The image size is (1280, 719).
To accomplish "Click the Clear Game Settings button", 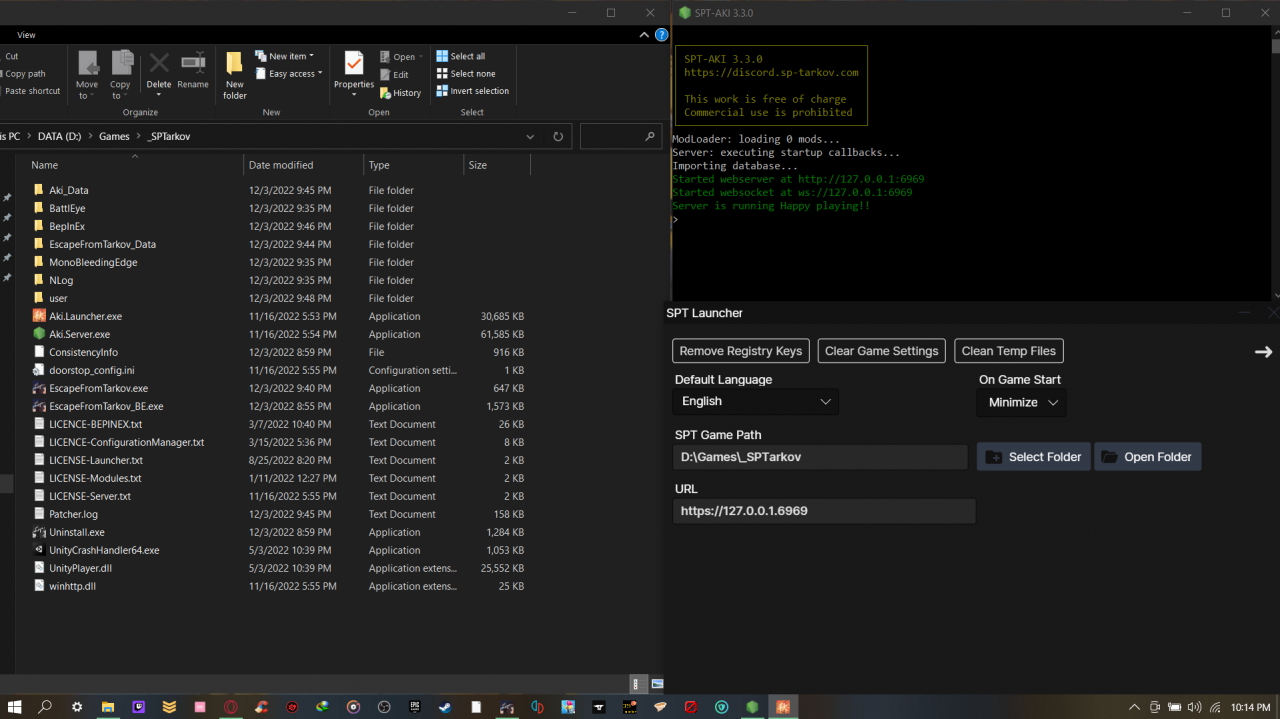I will 882,351.
